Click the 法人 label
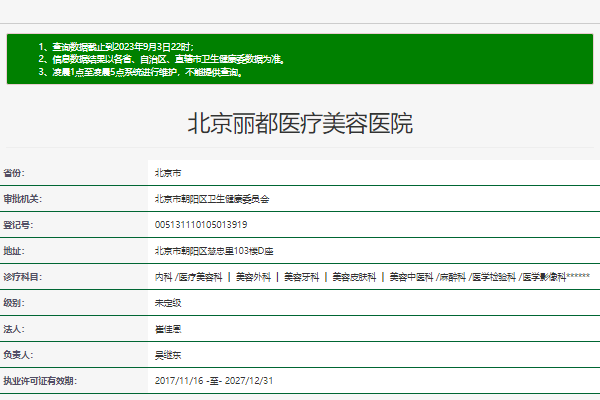600x400 pixels. click(14, 329)
